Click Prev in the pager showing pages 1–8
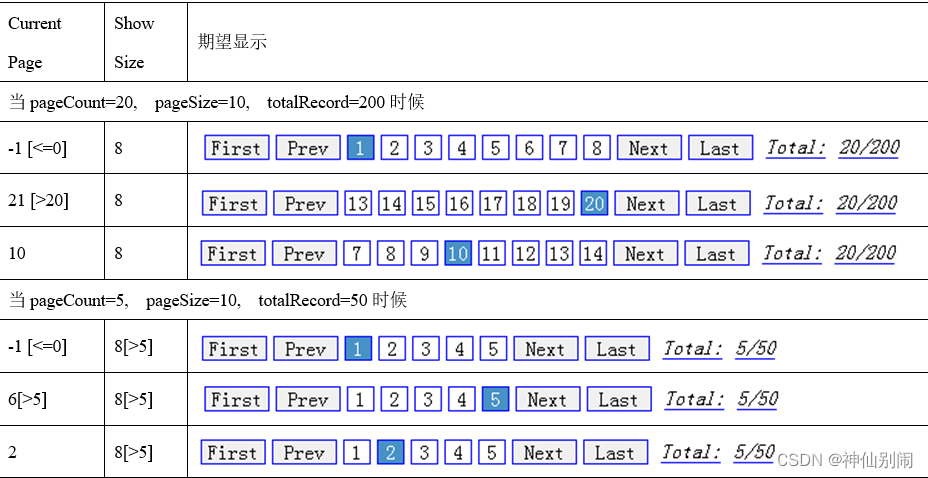The image size is (928, 478). pyautogui.click(x=308, y=147)
